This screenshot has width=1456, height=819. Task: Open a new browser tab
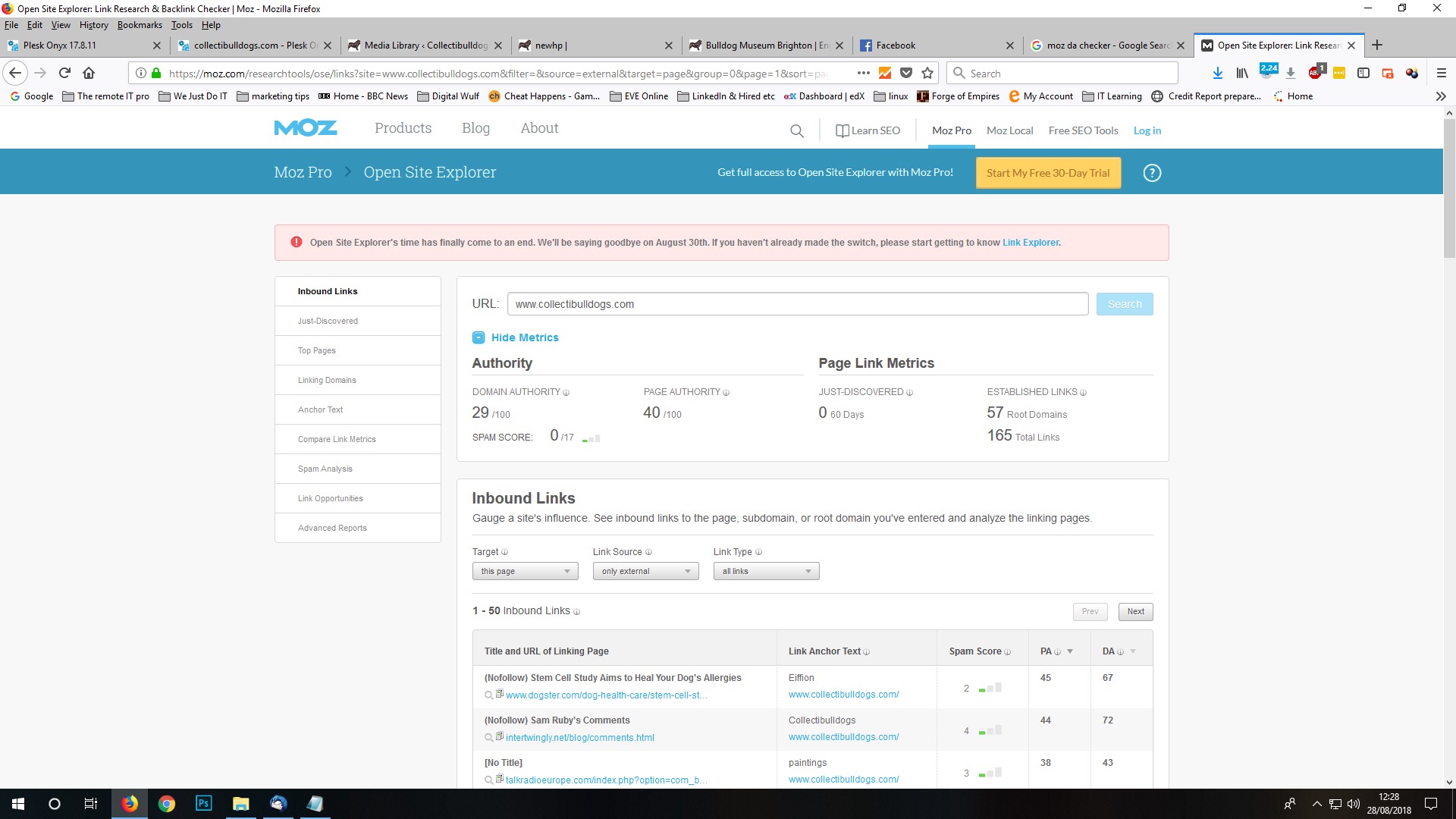tap(1377, 45)
